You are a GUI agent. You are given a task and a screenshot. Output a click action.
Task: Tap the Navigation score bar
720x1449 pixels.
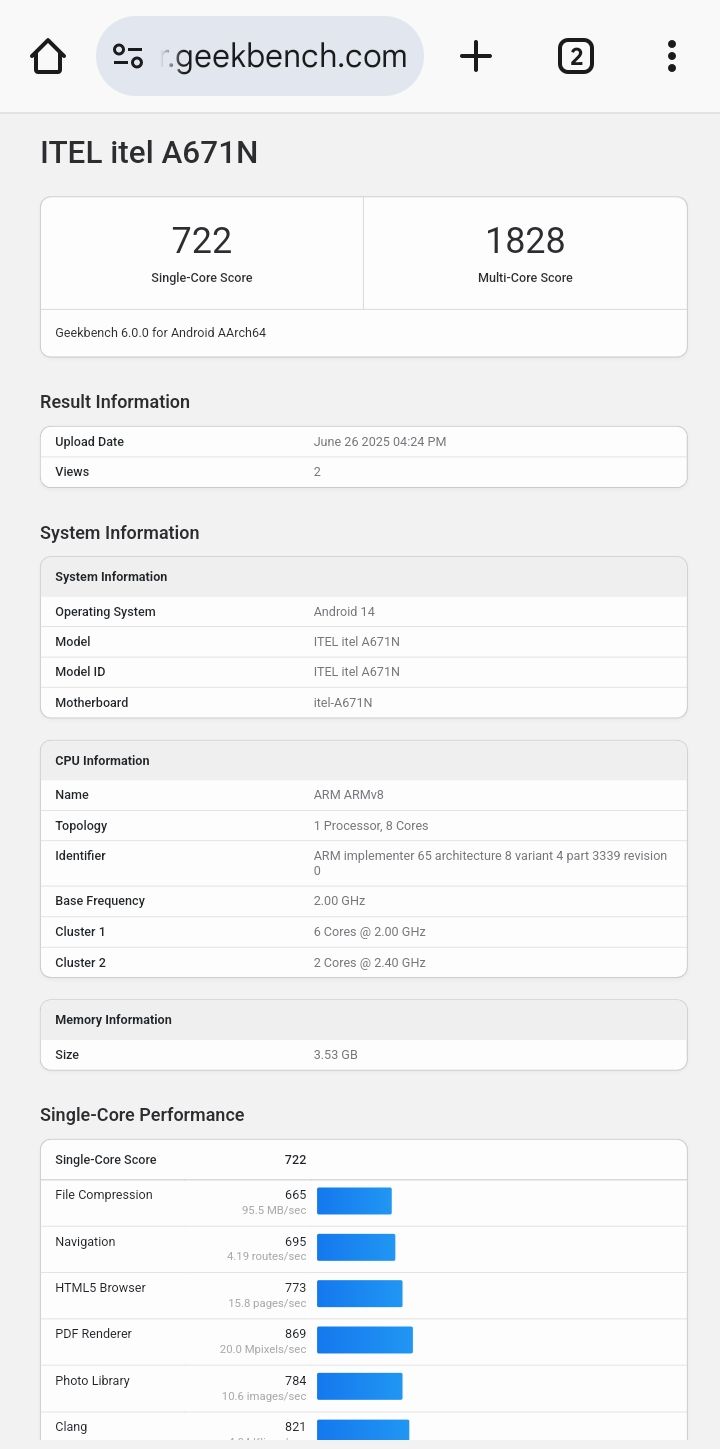coord(356,1247)
